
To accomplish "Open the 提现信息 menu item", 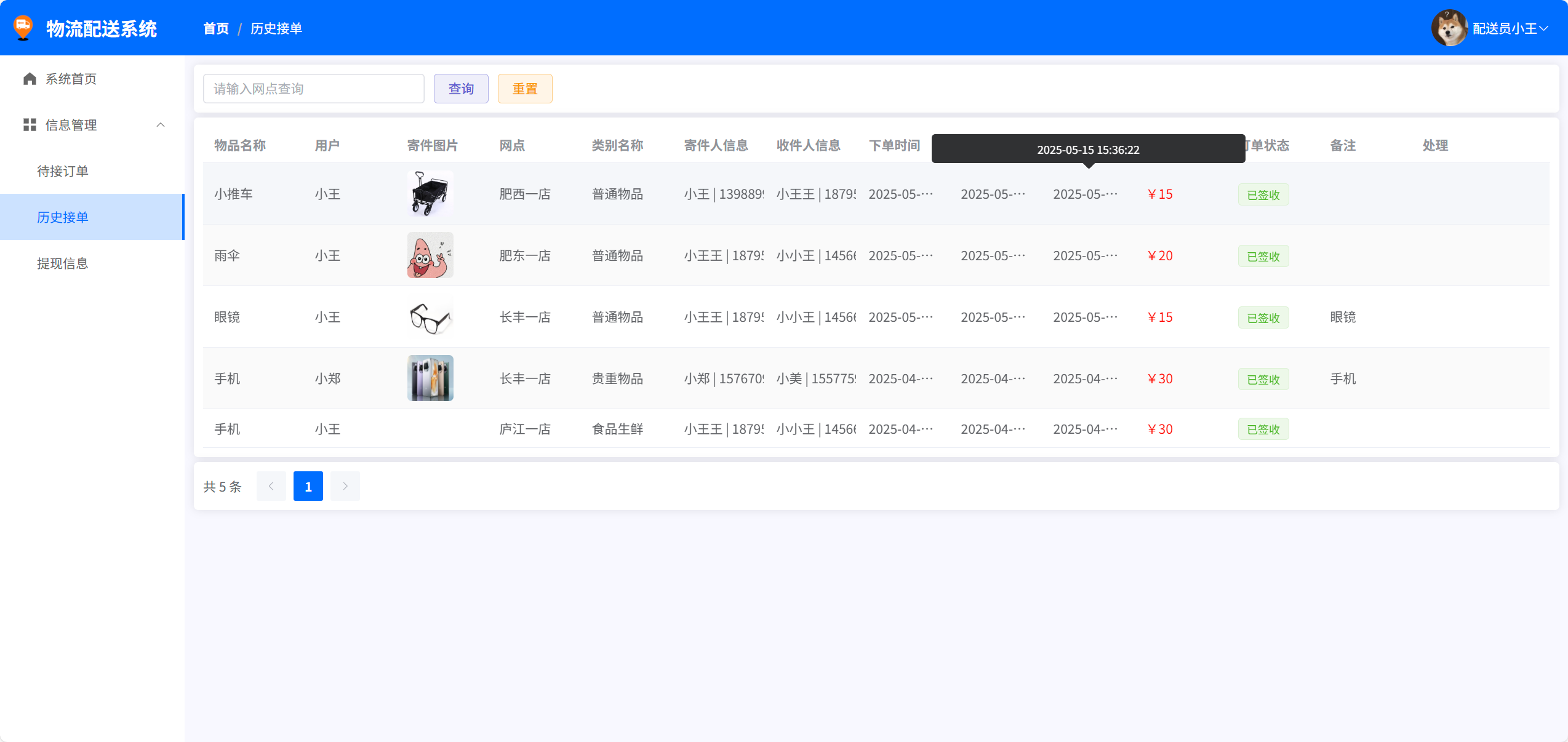I will [x=63, y=263].
